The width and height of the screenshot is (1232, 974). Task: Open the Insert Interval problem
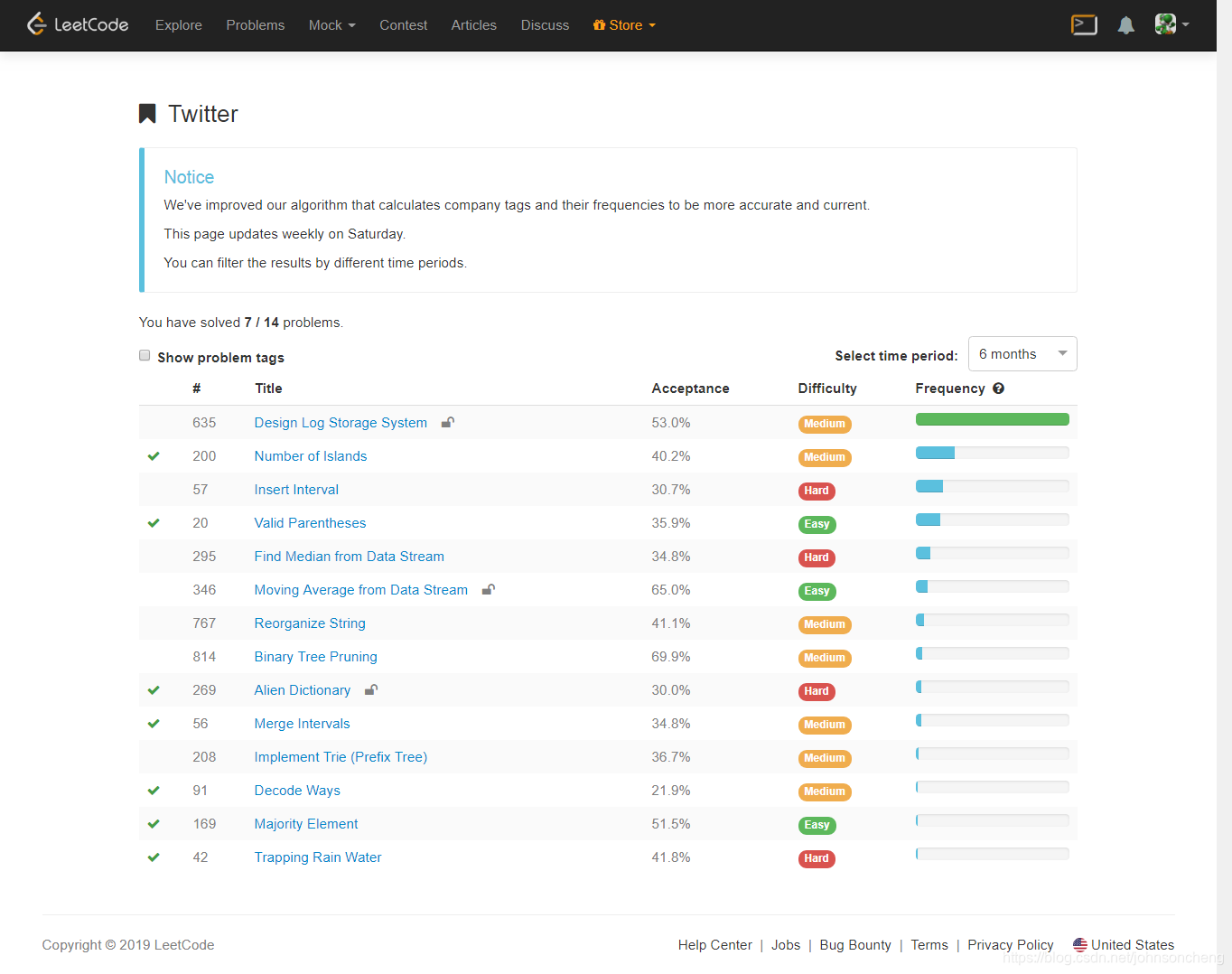tap(296, 490)
